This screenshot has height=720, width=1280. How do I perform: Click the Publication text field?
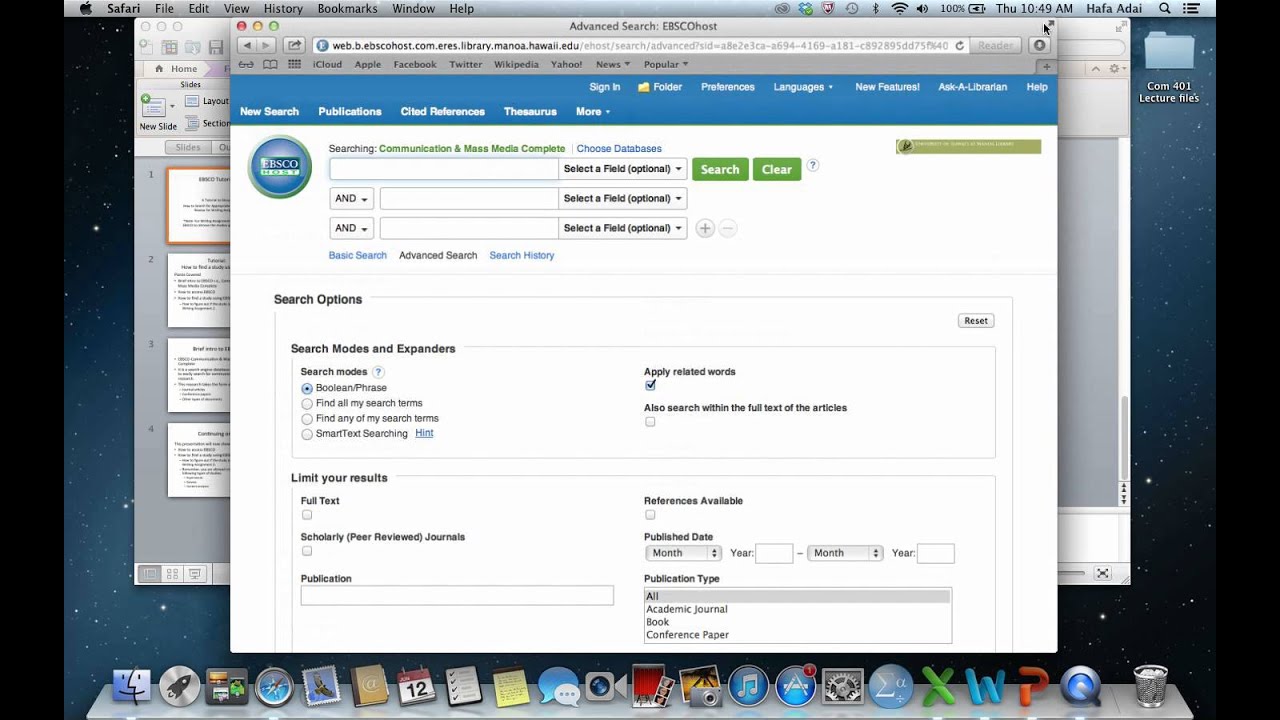[x=457, y=595]
